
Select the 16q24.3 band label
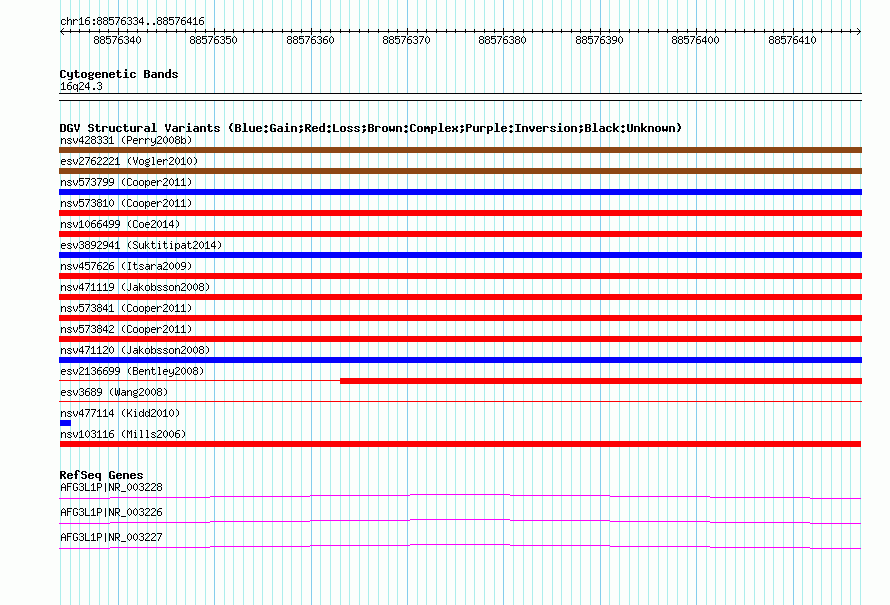pos(81,86)
